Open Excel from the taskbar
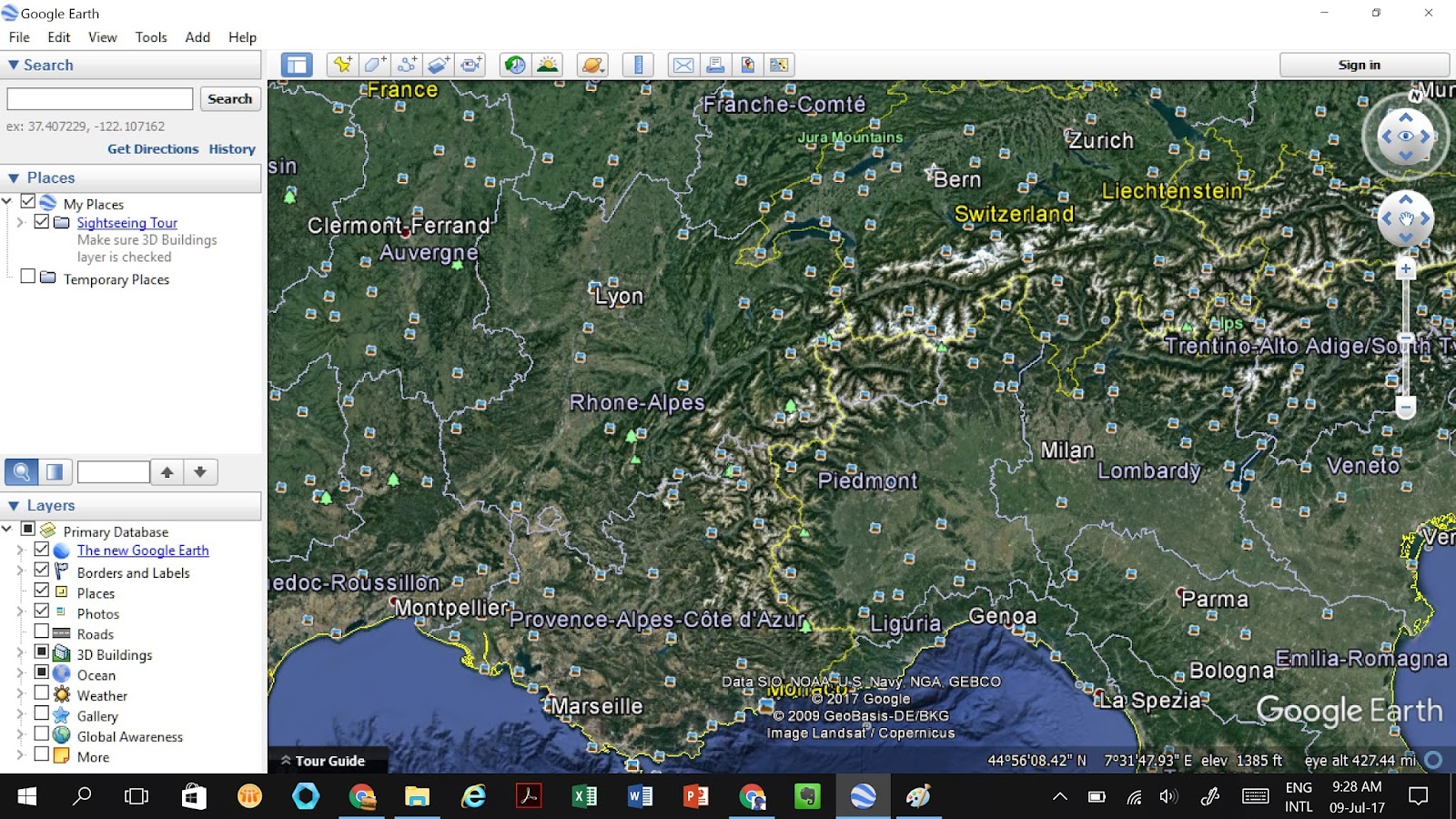Image resolution: width=1456 pixels, height=819 pixels. [x=584, y=797]
